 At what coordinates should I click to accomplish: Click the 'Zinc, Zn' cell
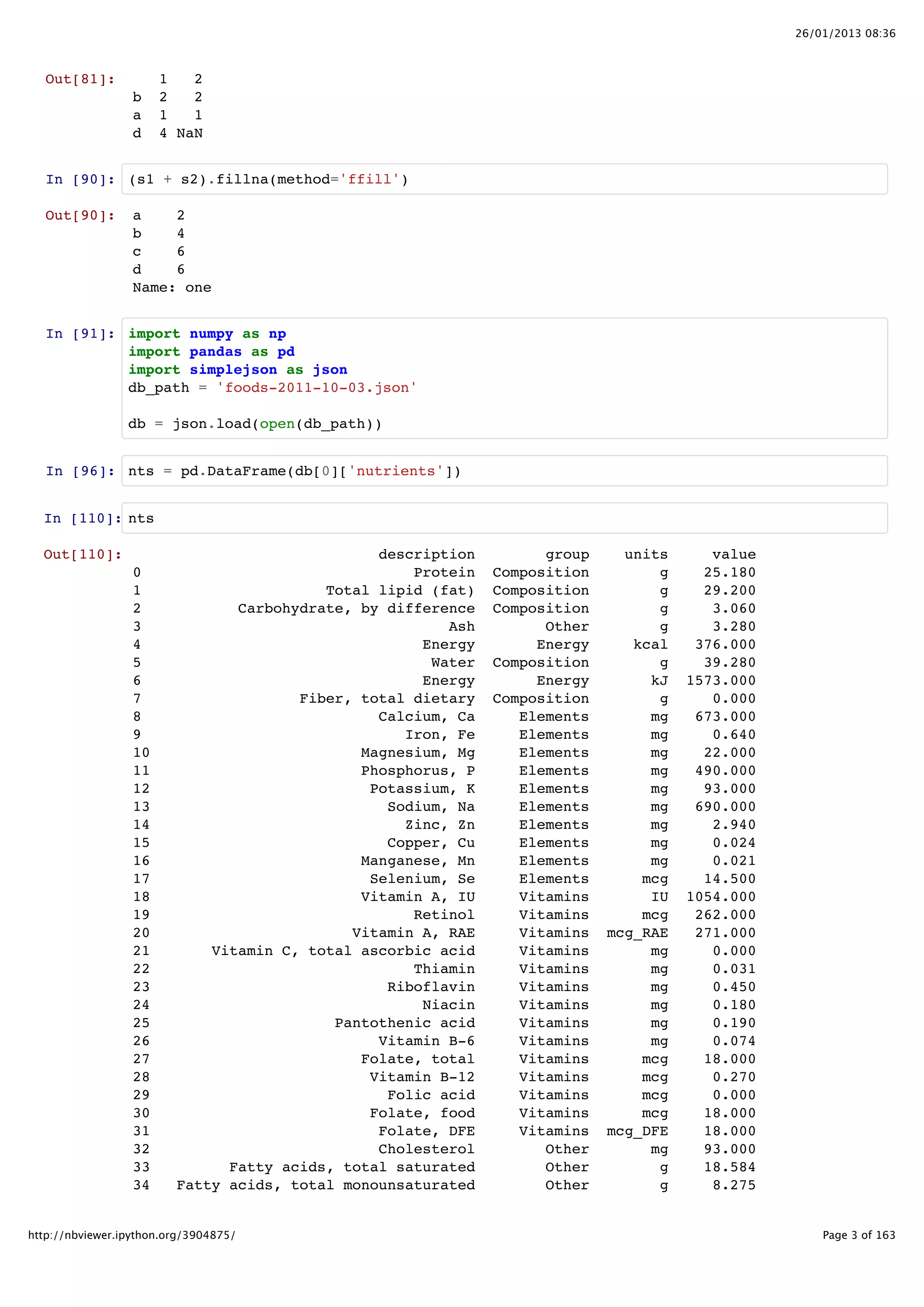pos(440,825)
